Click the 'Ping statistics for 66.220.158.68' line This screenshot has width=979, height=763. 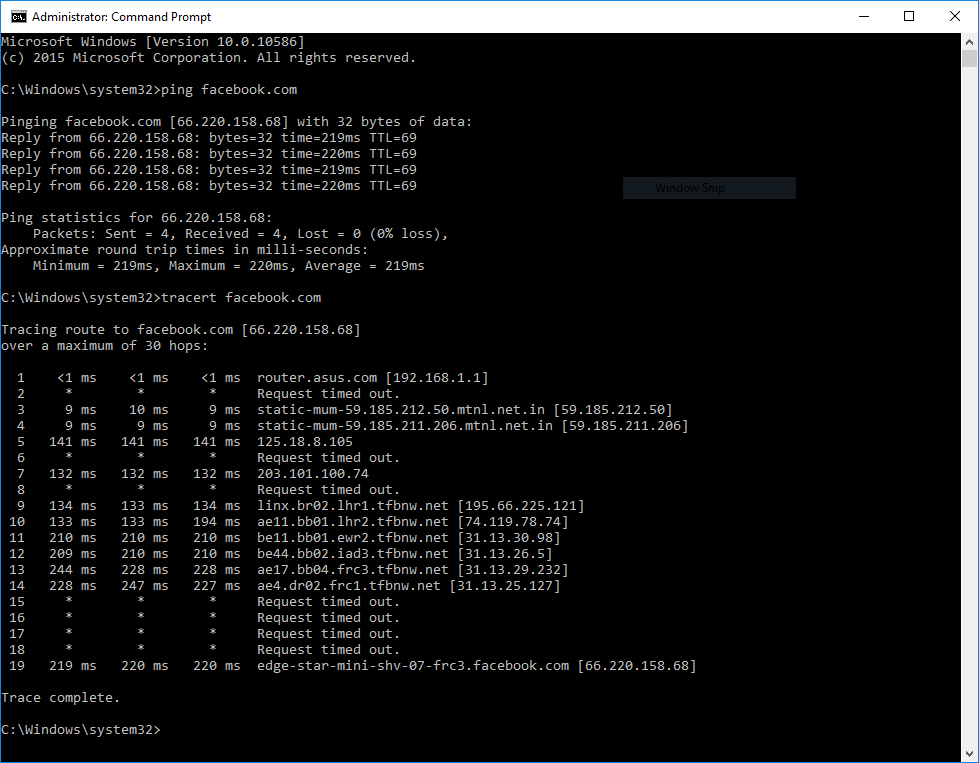coord(137,218)
